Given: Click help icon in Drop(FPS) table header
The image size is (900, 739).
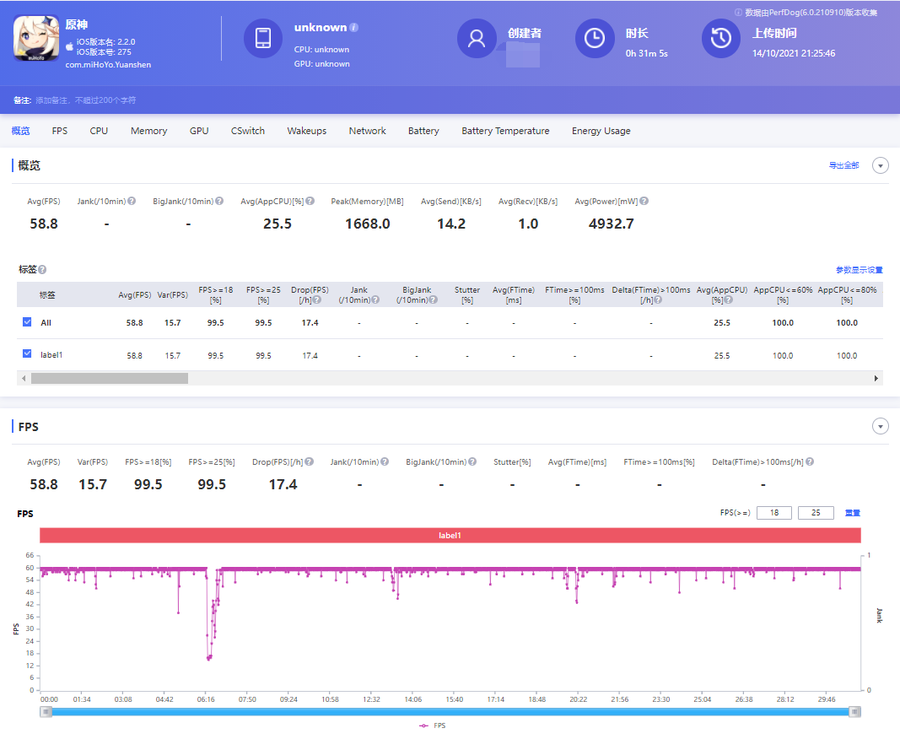Looking at the screenshot, I should click(x=317, y=300).
